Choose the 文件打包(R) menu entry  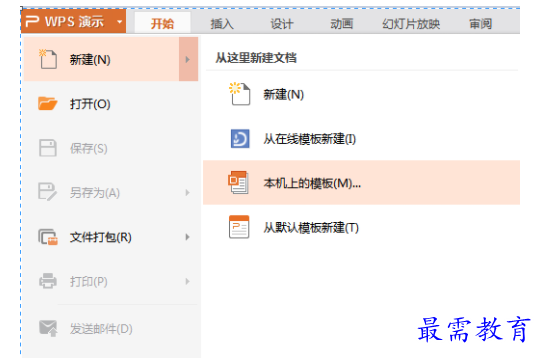(x=111, y=237)
